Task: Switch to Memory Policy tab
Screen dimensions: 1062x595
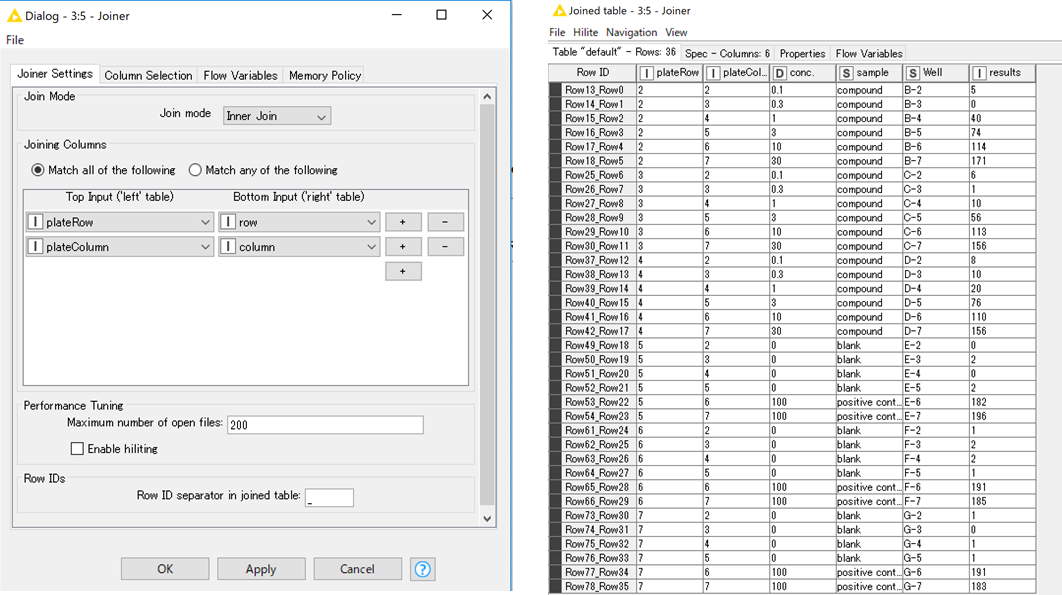Action: [325, 75]
